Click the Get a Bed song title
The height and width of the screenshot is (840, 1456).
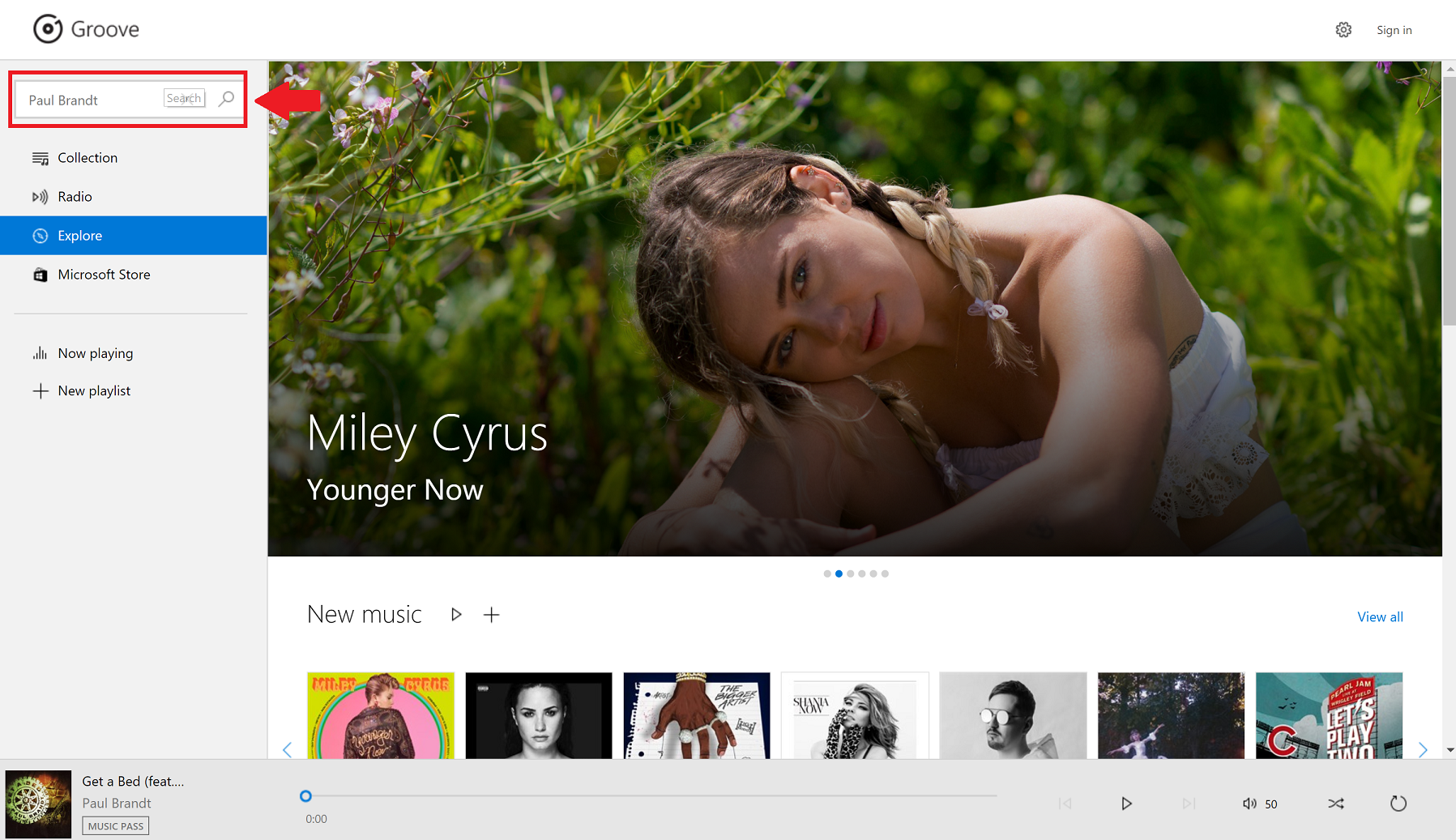pos(133,782)
